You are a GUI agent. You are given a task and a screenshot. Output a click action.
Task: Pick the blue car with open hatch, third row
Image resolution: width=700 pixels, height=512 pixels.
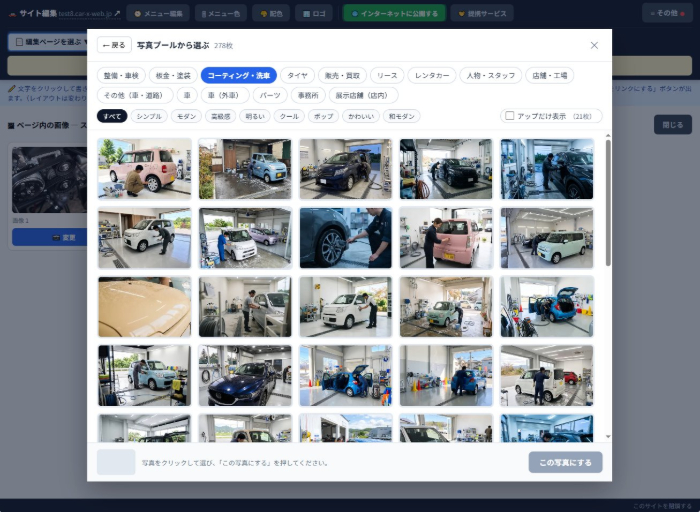click(x=547, y=307)
